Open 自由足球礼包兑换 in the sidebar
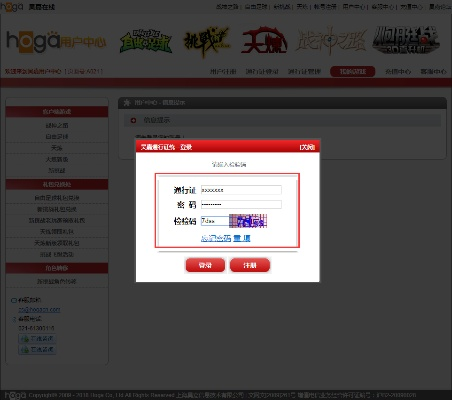This screenshot has width=452, height=400. (x=57, y=198)
